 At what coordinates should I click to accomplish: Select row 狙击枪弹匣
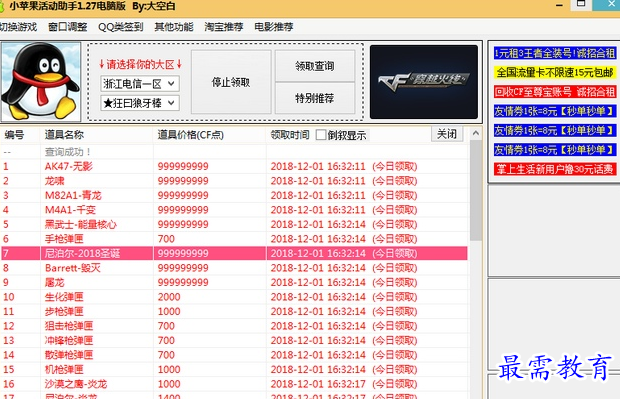(234, 326)
